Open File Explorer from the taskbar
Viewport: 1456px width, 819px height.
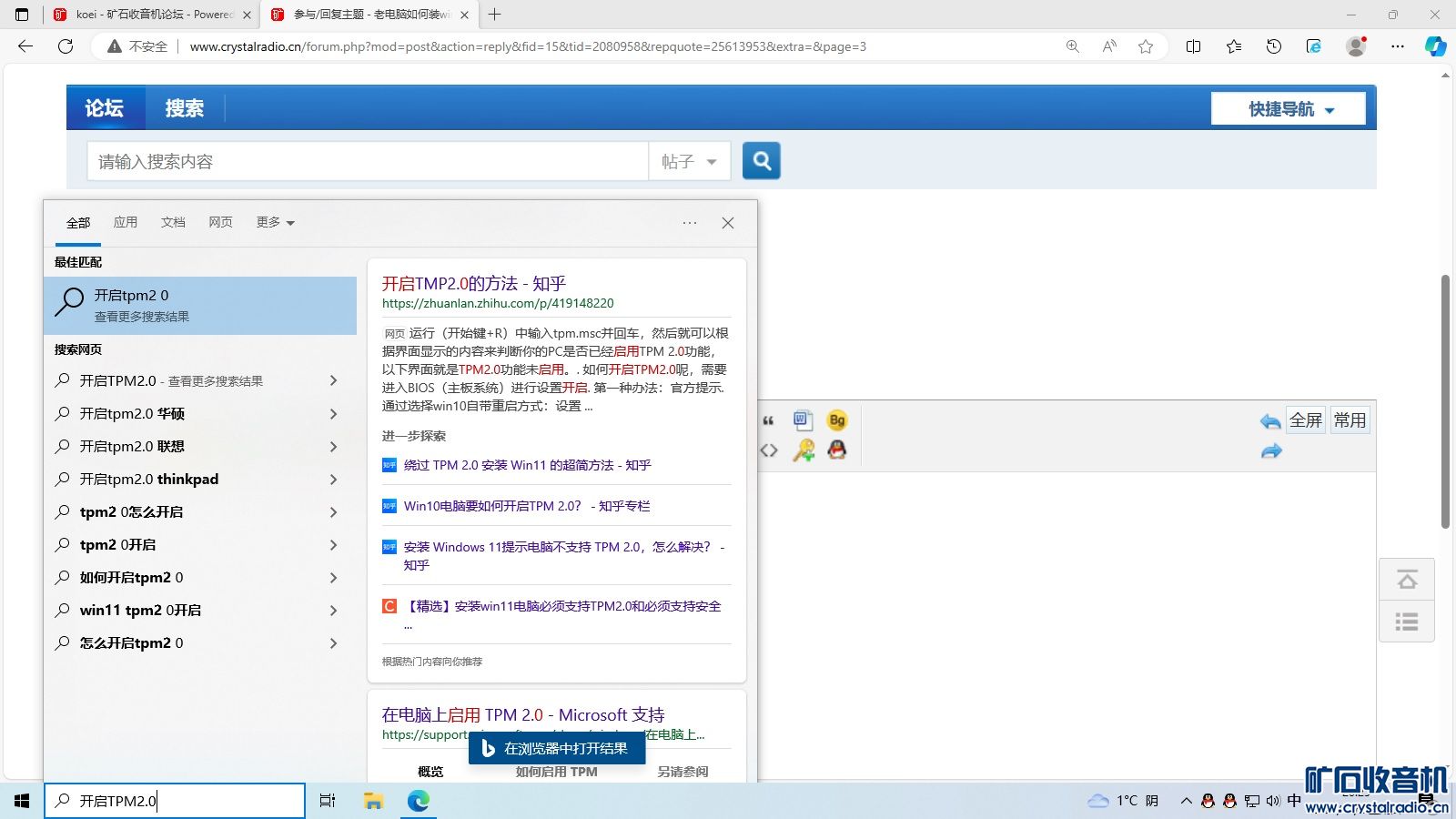[373, 801]
